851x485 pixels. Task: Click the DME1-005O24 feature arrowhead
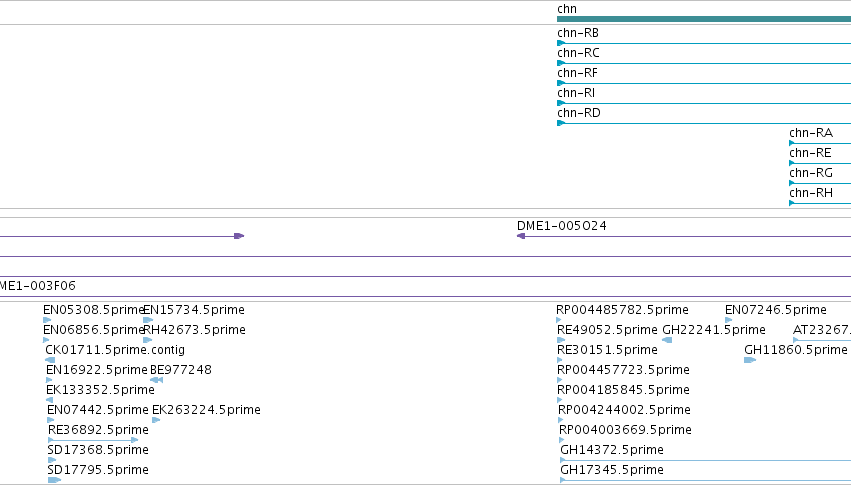pyautogui.click(x=521, y=236)
